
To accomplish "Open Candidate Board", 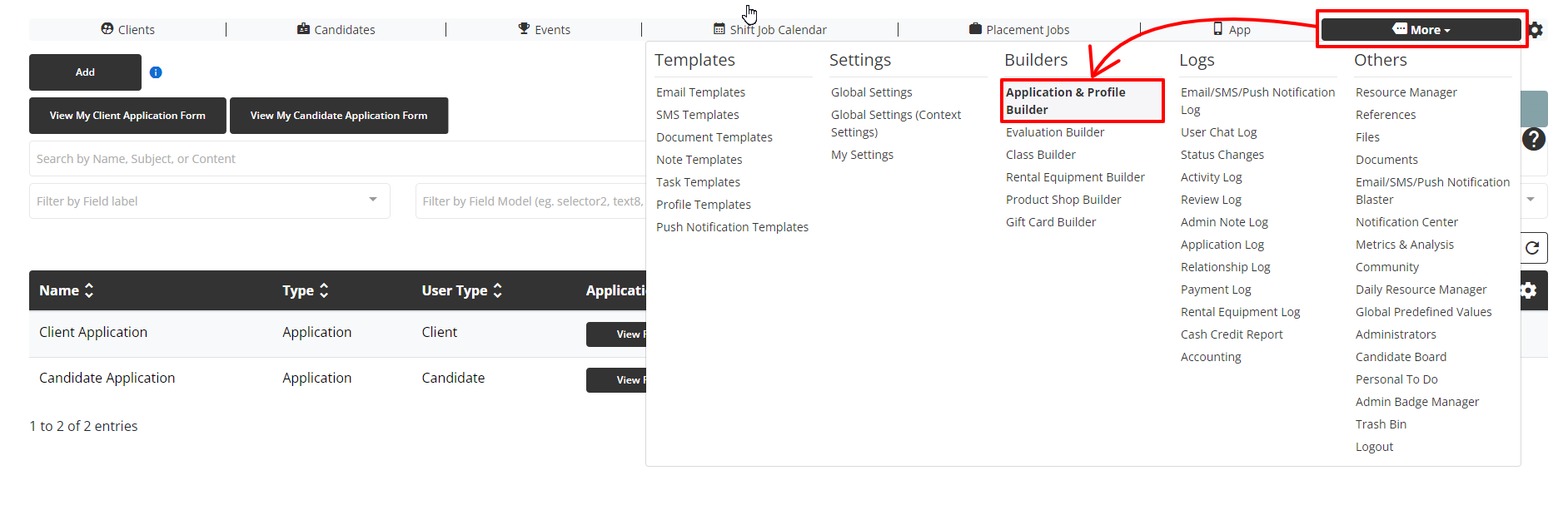I will coord(1401,357).
